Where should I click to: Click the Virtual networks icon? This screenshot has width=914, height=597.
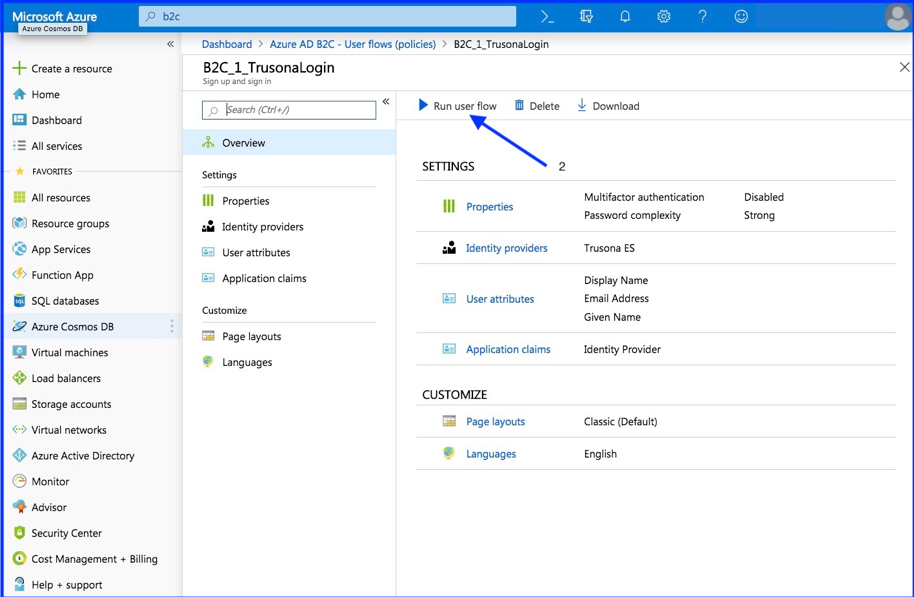[19, 430]
